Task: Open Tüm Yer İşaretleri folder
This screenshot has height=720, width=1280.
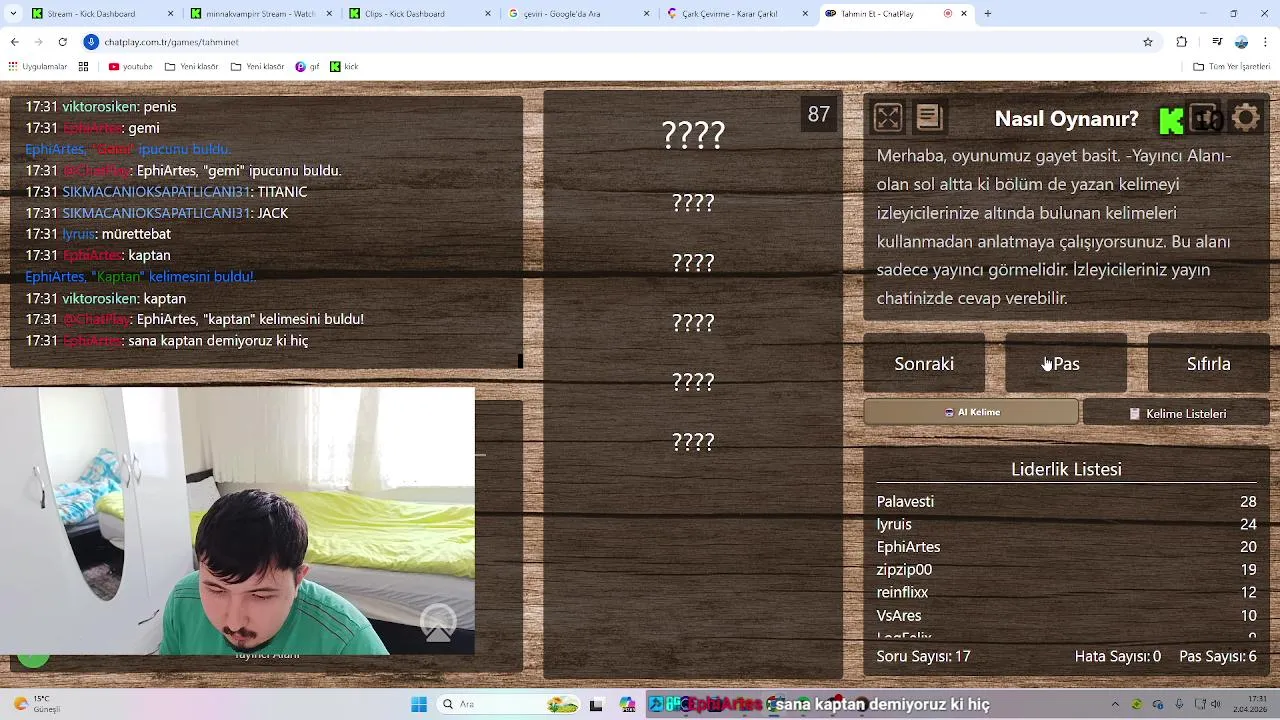Action: coord(1231,67)
